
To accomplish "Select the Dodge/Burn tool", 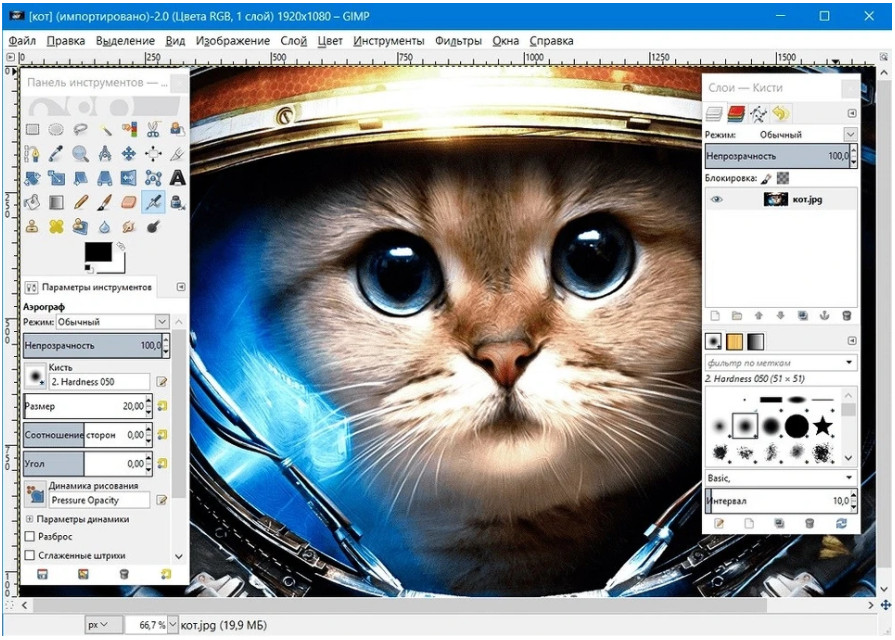I will point(153,227).
